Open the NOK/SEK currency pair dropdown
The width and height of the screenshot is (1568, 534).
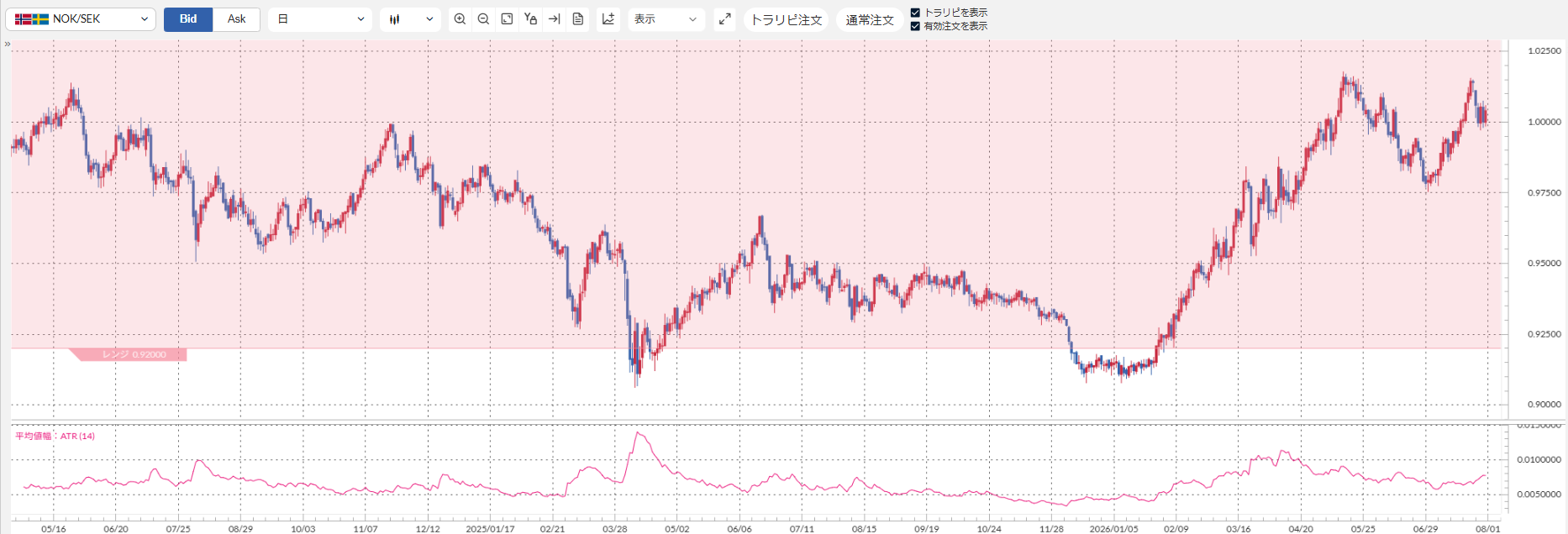coord(81,19)
